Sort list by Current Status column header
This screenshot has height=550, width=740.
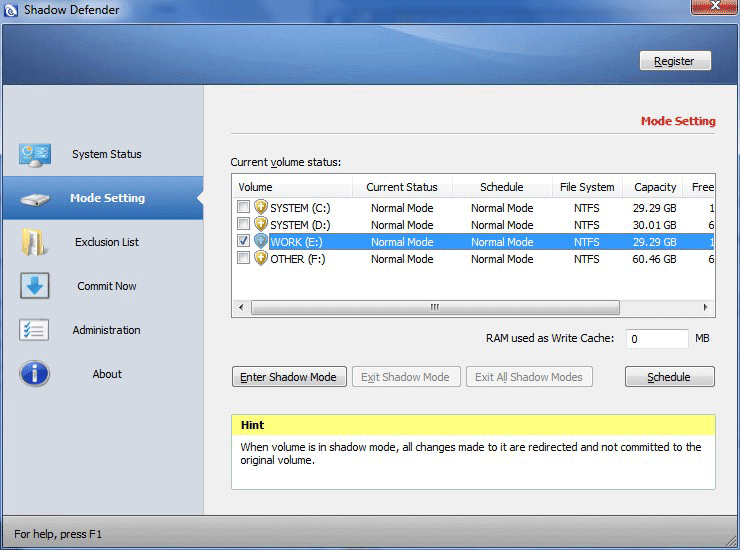[x=401, y=187]
